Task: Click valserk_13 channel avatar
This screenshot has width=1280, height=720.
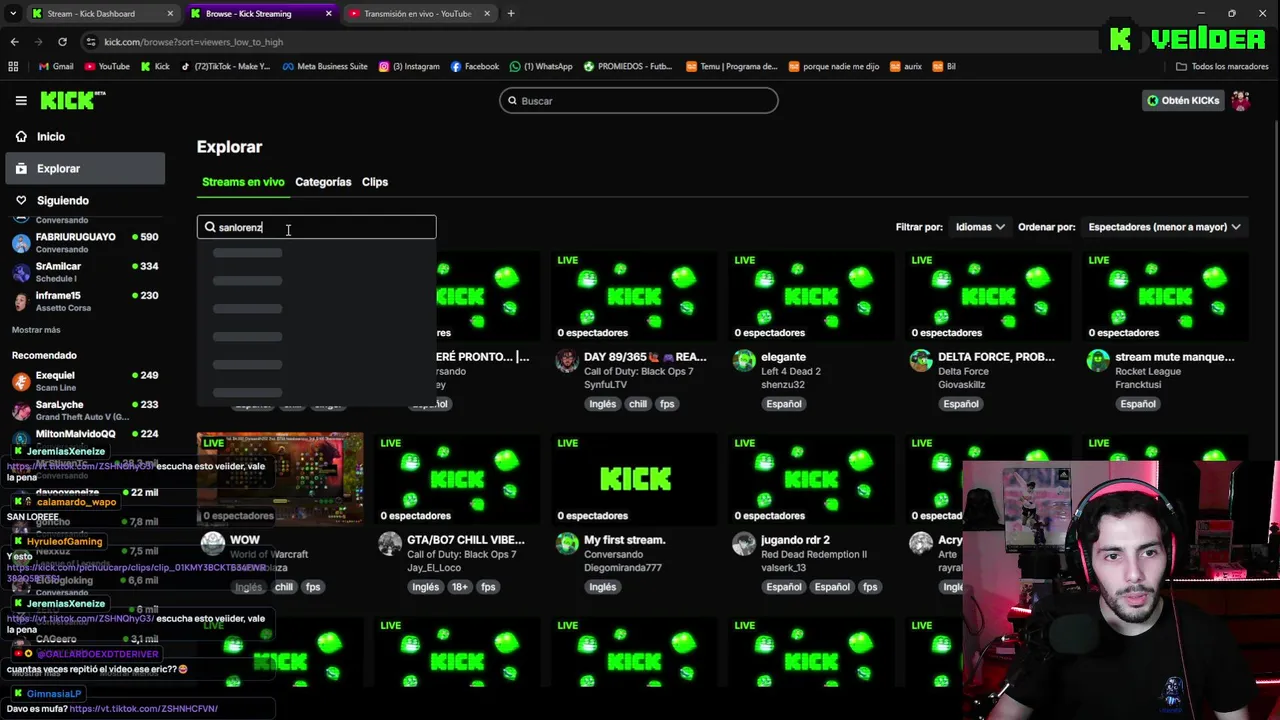Action: [x=744, y=543]
